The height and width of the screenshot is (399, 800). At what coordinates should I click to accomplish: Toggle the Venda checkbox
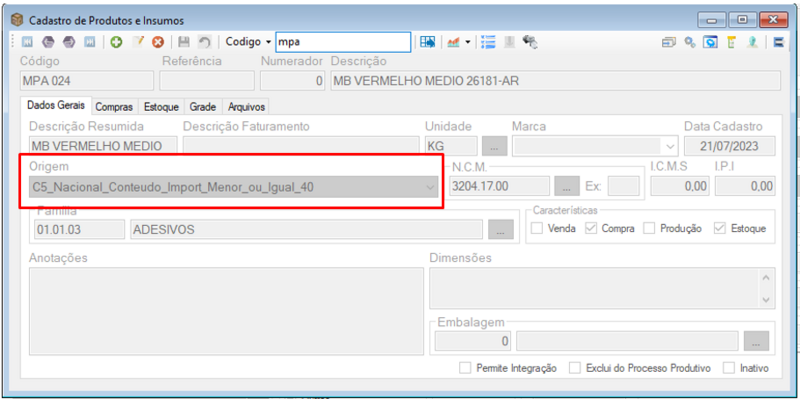tap(537, 229)
